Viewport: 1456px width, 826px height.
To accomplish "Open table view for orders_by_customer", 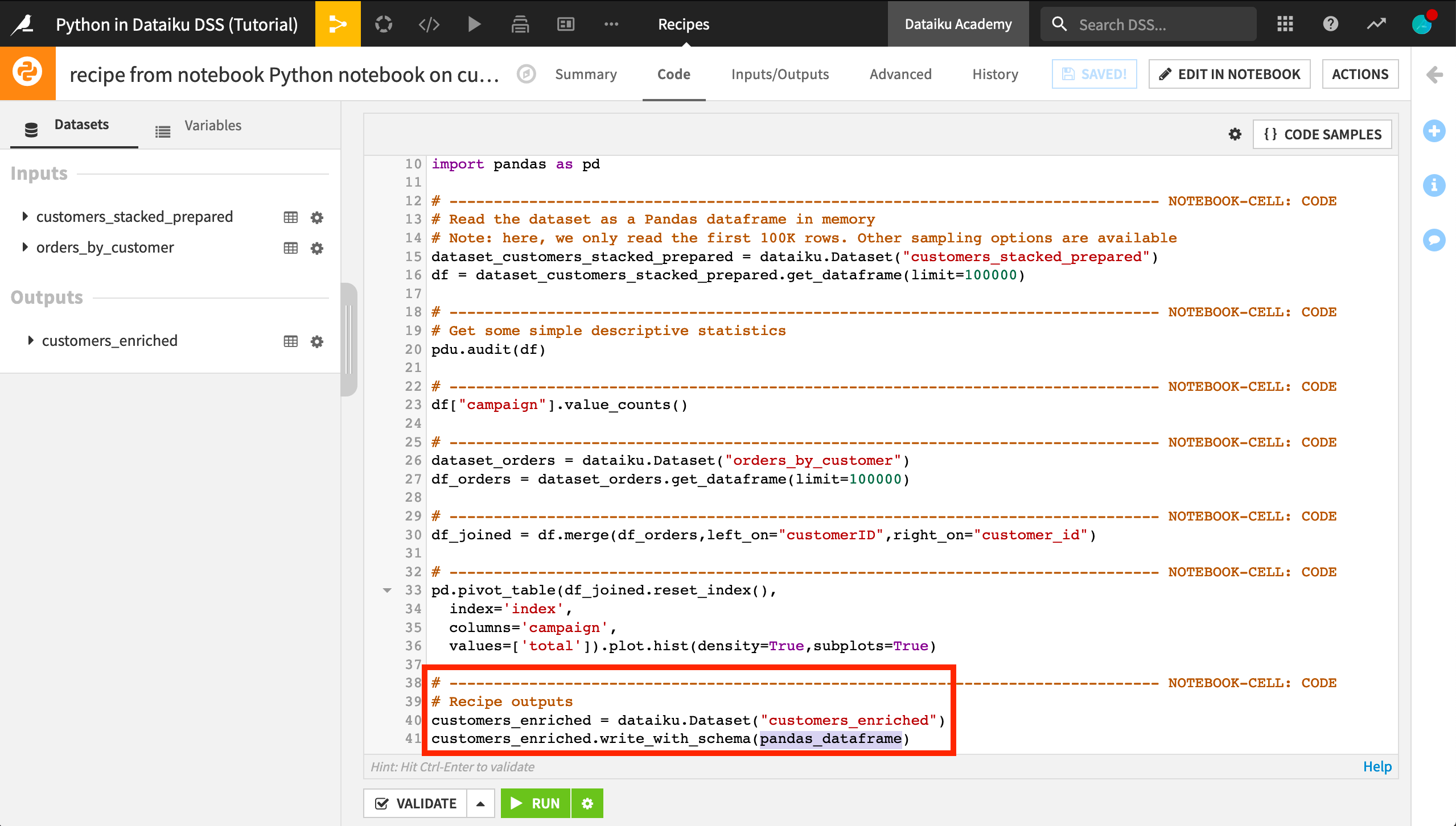I will [x=290, y=248].
